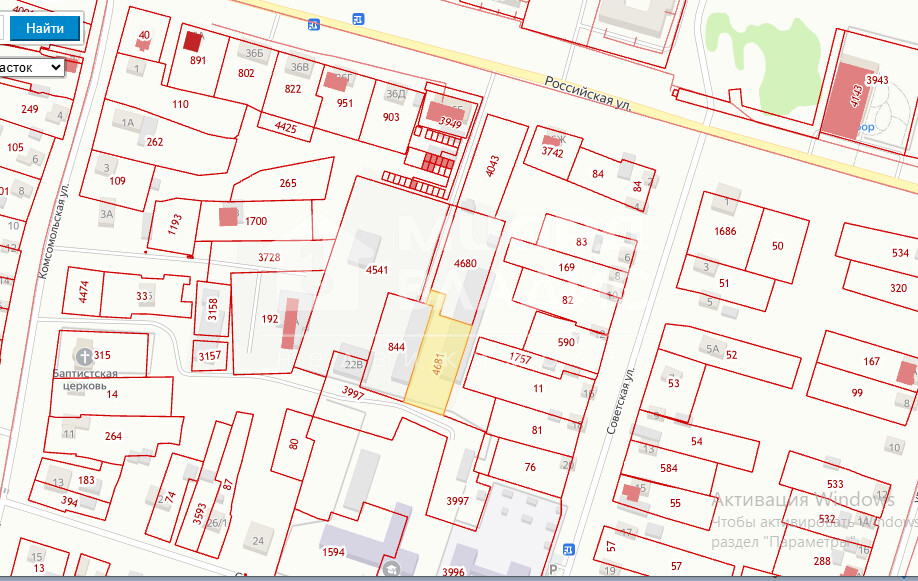Screen dimensions: 918x581
Task: Click the Баптистская церковь label
Action: [x=86, y=378]
